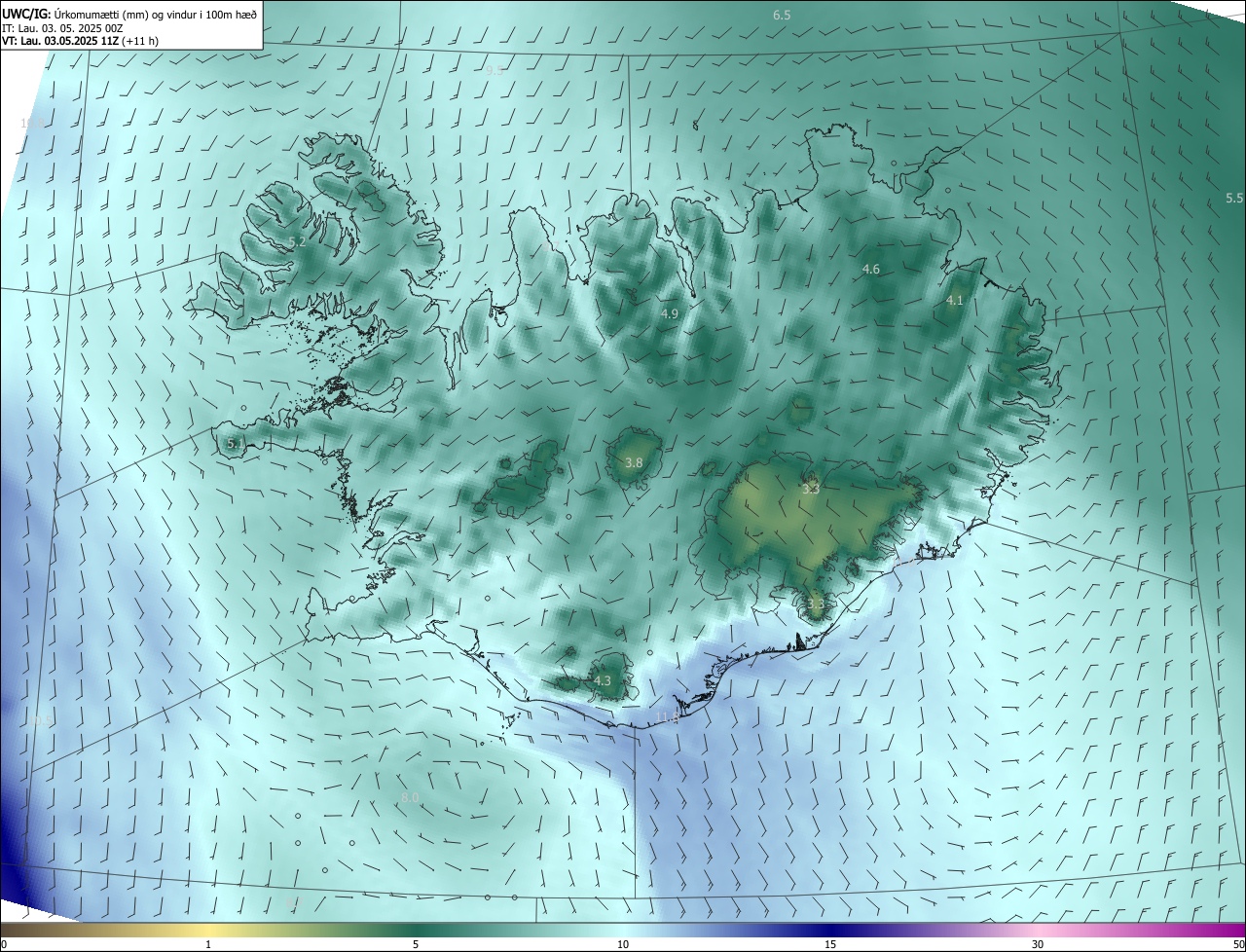Click the 5.1 value on the western peninsula

point(236,444)
